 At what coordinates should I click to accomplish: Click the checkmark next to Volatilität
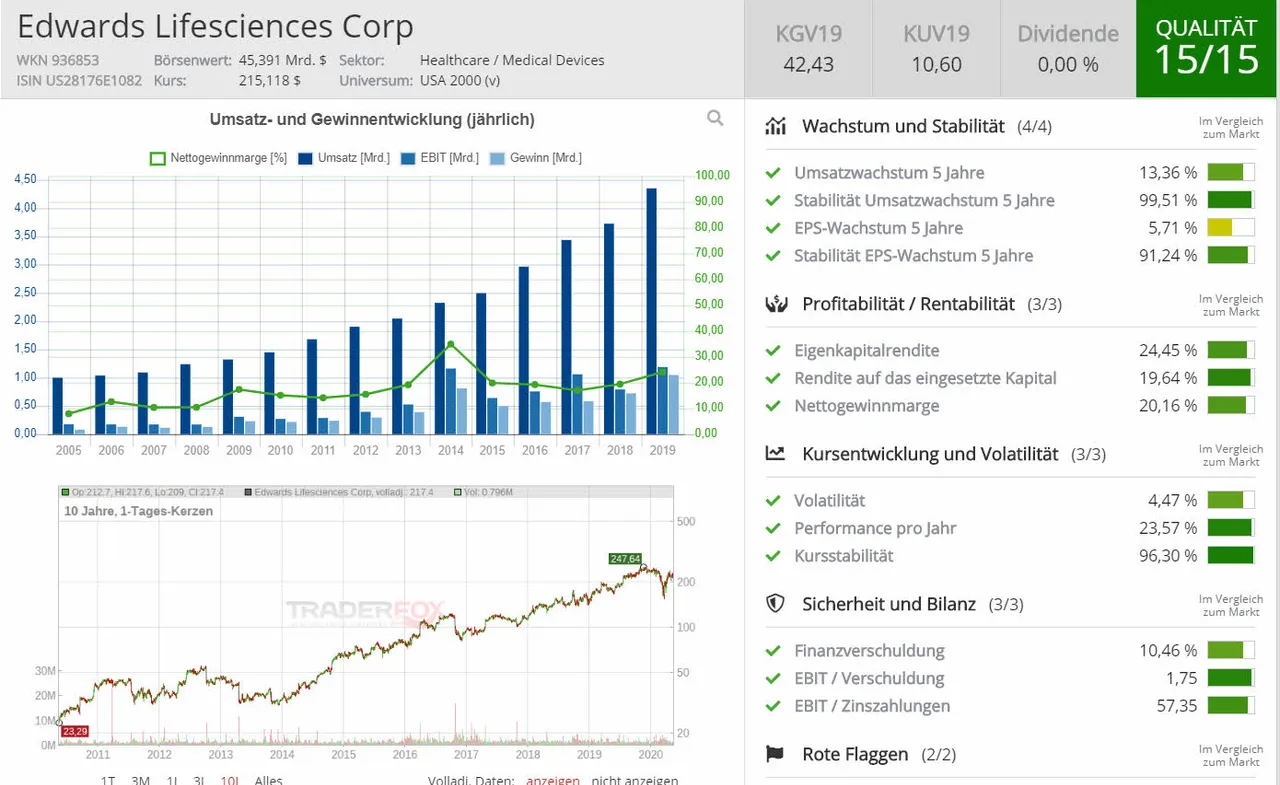click(x=773, y=501)
